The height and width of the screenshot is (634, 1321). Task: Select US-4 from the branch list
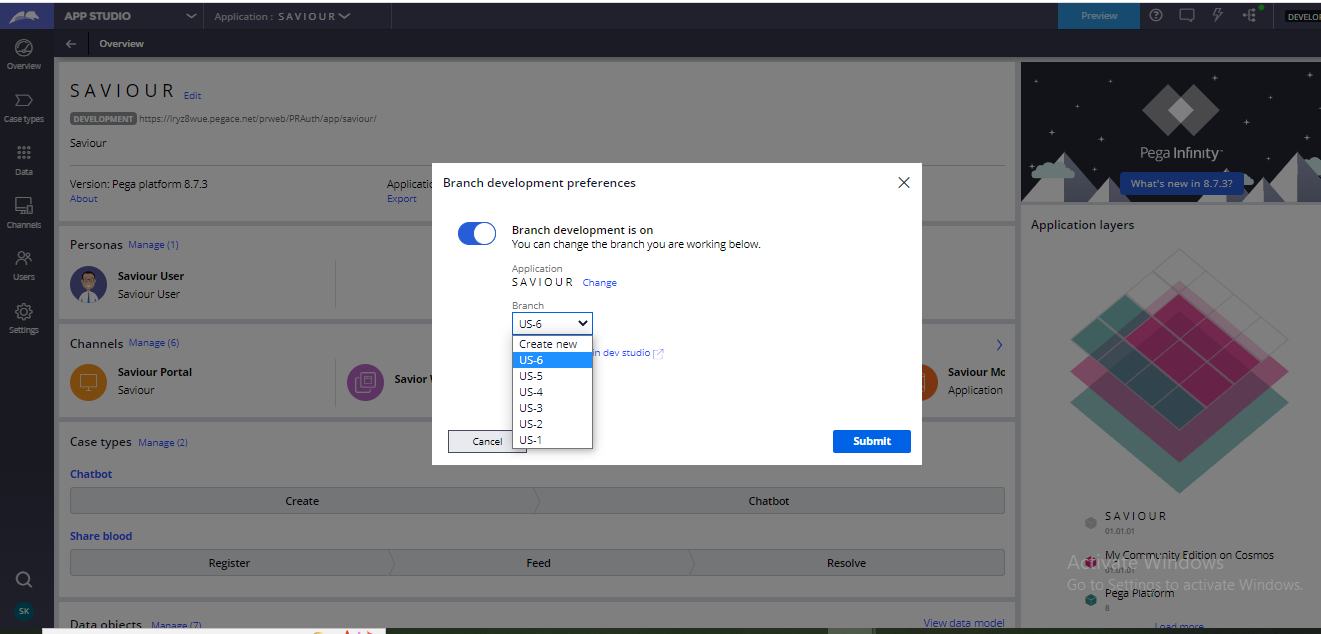(x=552, y=392)
